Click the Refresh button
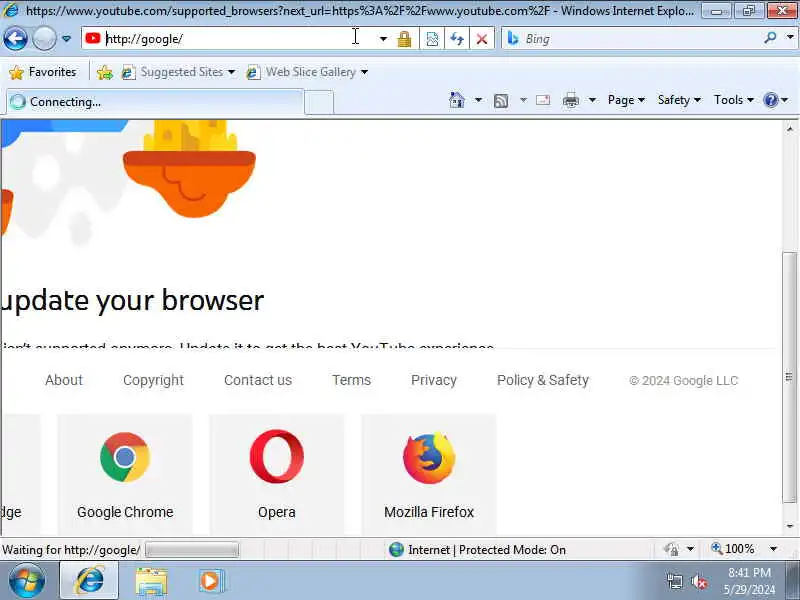The height and width of the screenshot is (600, 800). pos(457,39)
